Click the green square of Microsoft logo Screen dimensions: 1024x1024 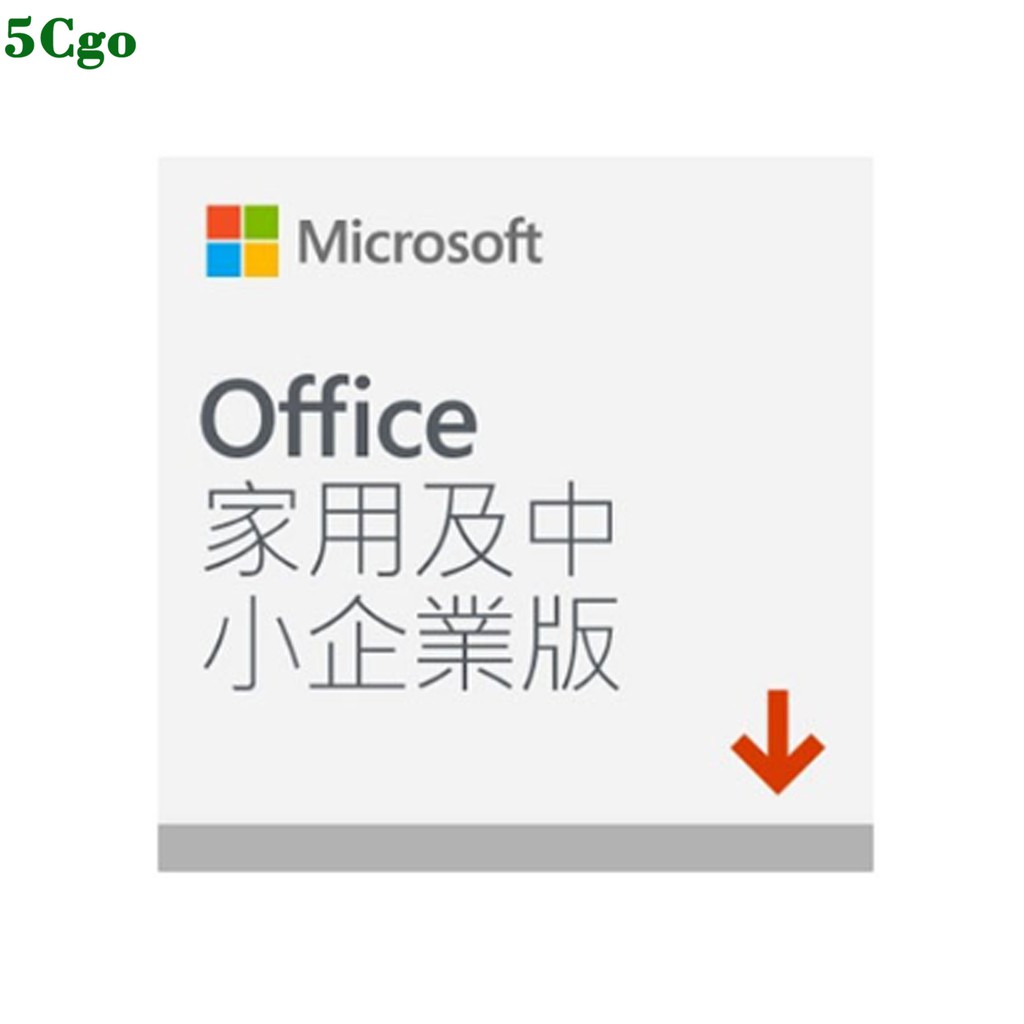[x=261, y=222]
